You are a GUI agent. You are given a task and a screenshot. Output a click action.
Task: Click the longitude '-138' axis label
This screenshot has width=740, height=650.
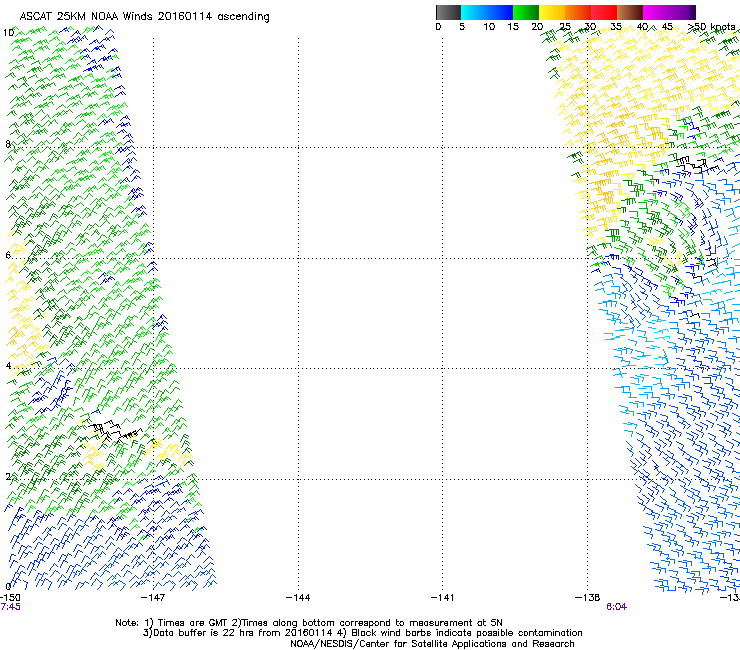(588, 598)
